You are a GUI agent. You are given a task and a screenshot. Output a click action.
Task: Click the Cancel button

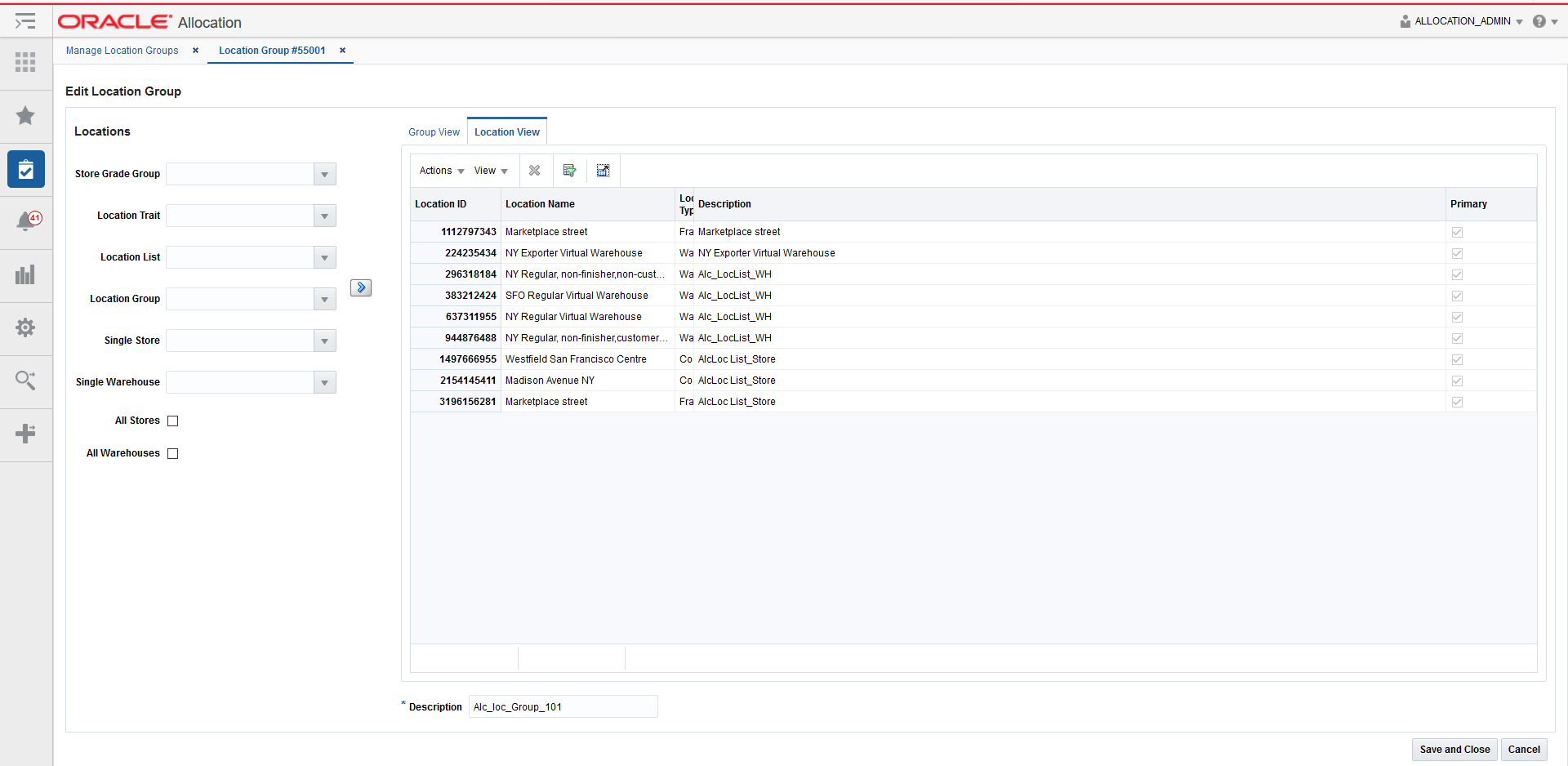coord(1524,750)
